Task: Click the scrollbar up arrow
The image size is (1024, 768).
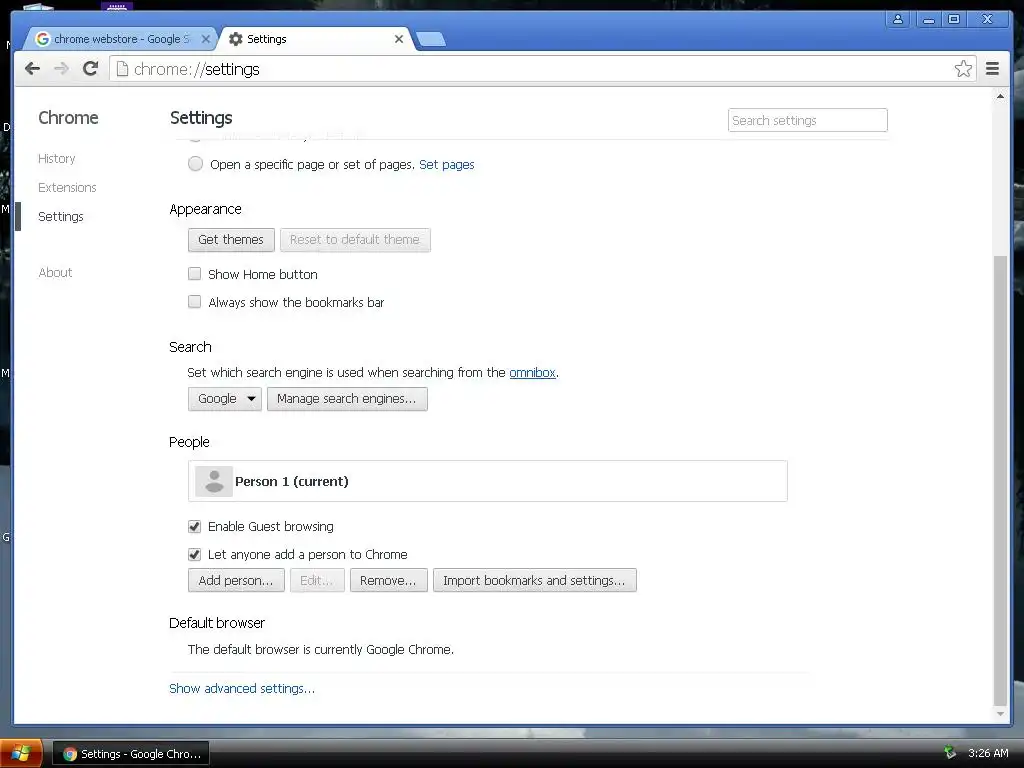Action: coord(1000,96)
